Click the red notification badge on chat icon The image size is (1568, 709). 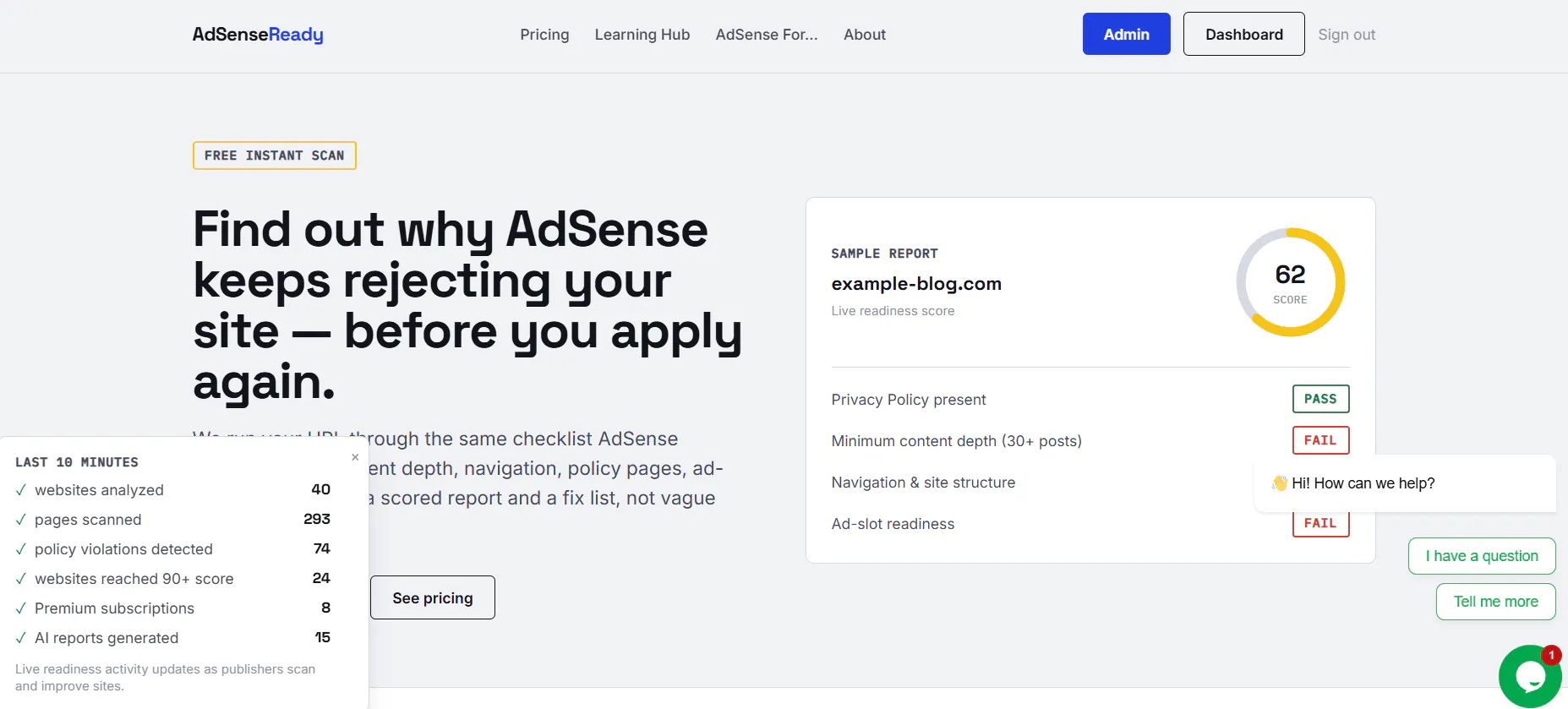[1551, 655]
